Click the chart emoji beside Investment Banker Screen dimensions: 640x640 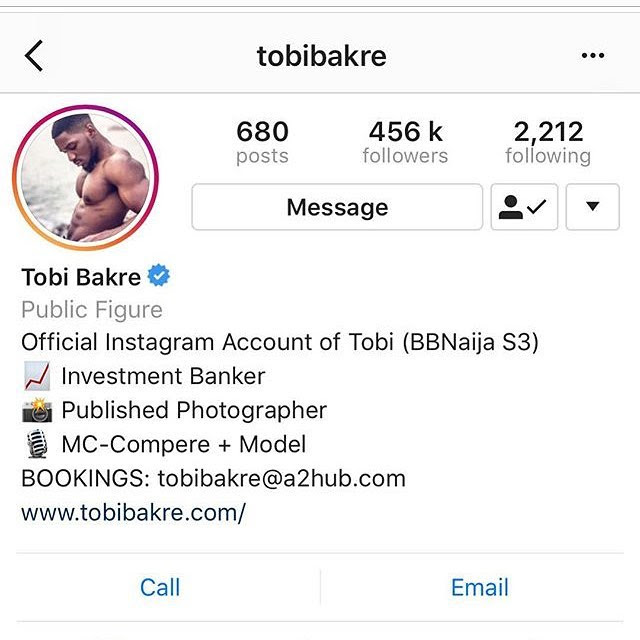[37, 376]
